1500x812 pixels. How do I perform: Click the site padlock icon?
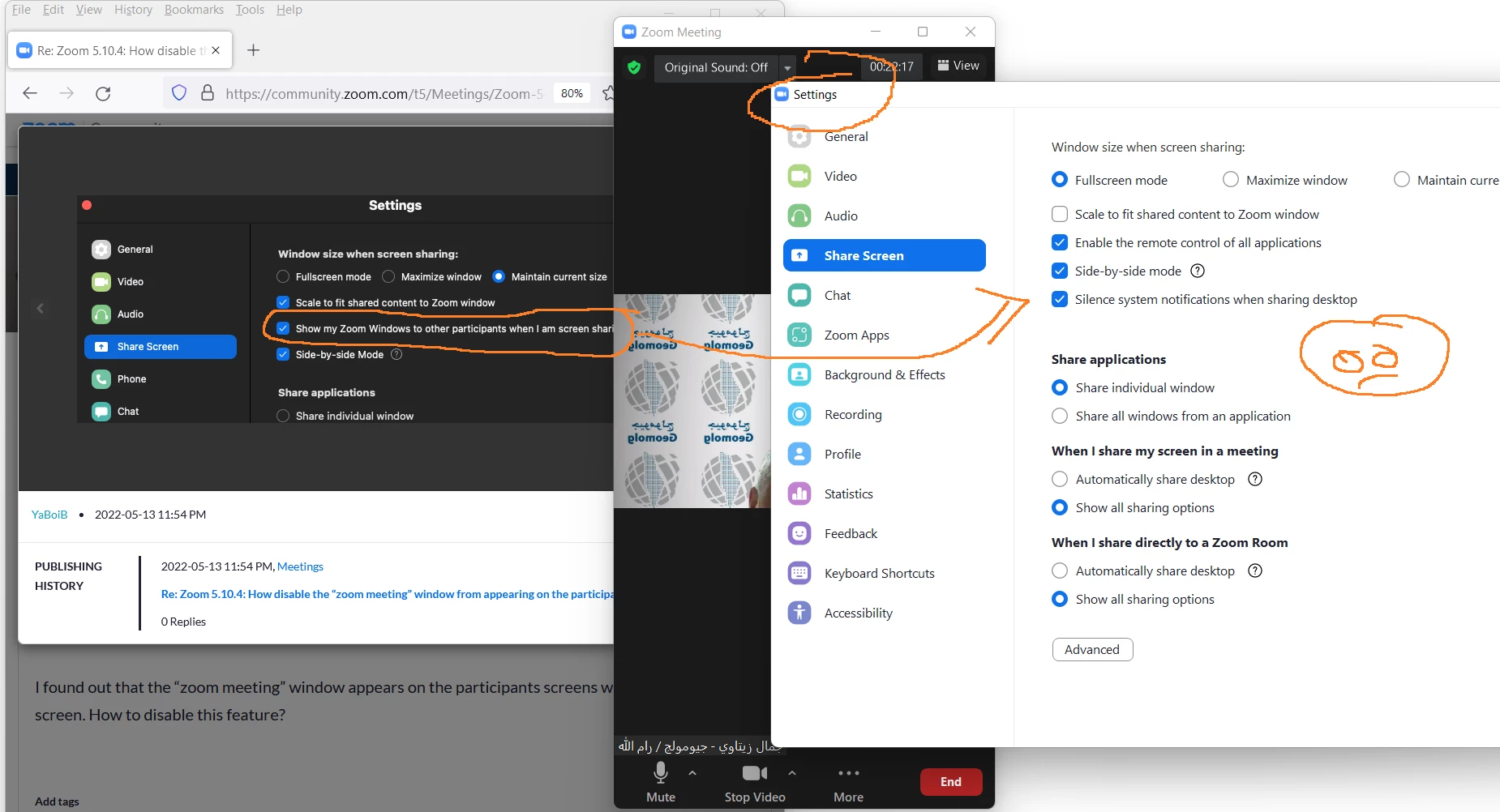point(208,93)
